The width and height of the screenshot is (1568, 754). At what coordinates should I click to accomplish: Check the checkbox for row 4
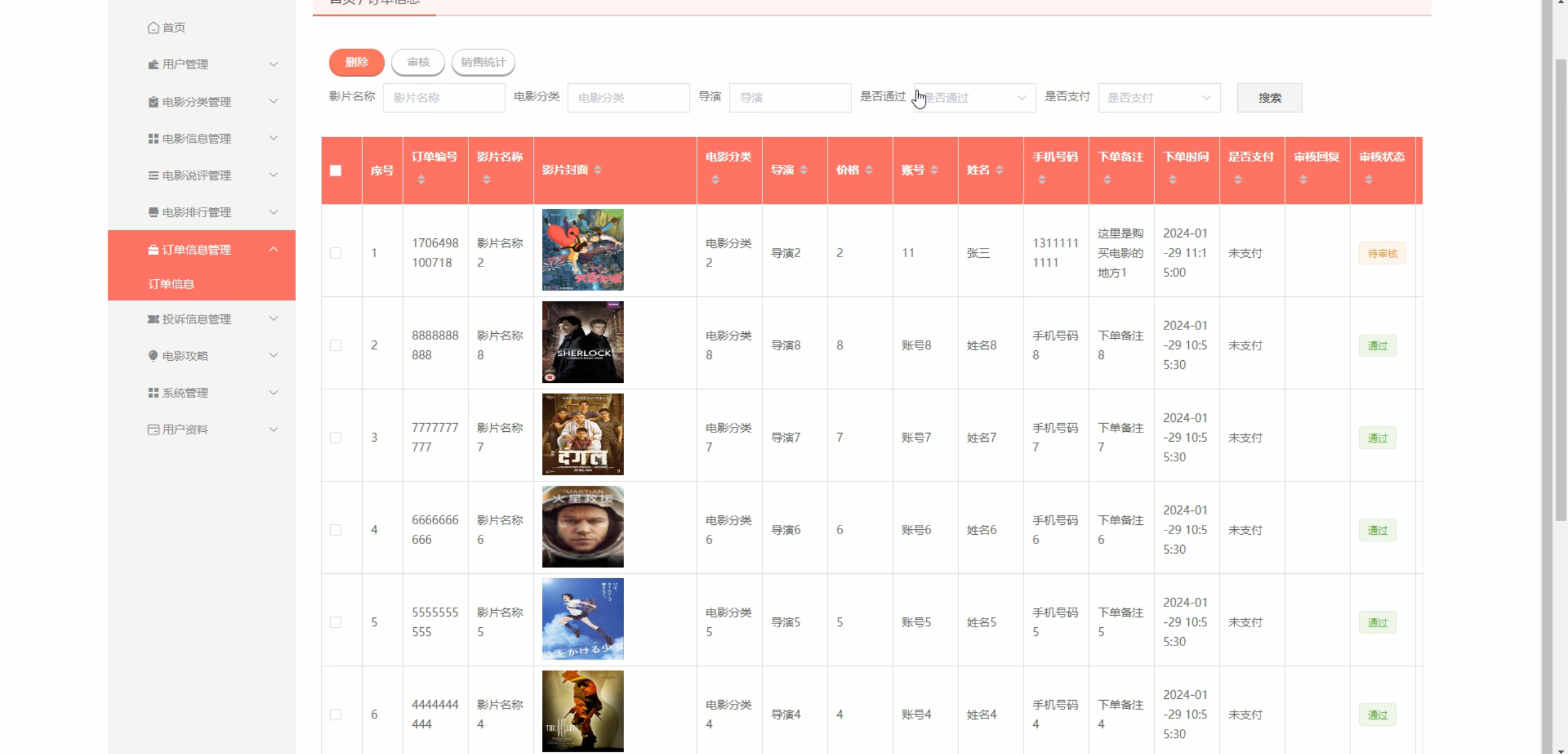pos(336,530)
